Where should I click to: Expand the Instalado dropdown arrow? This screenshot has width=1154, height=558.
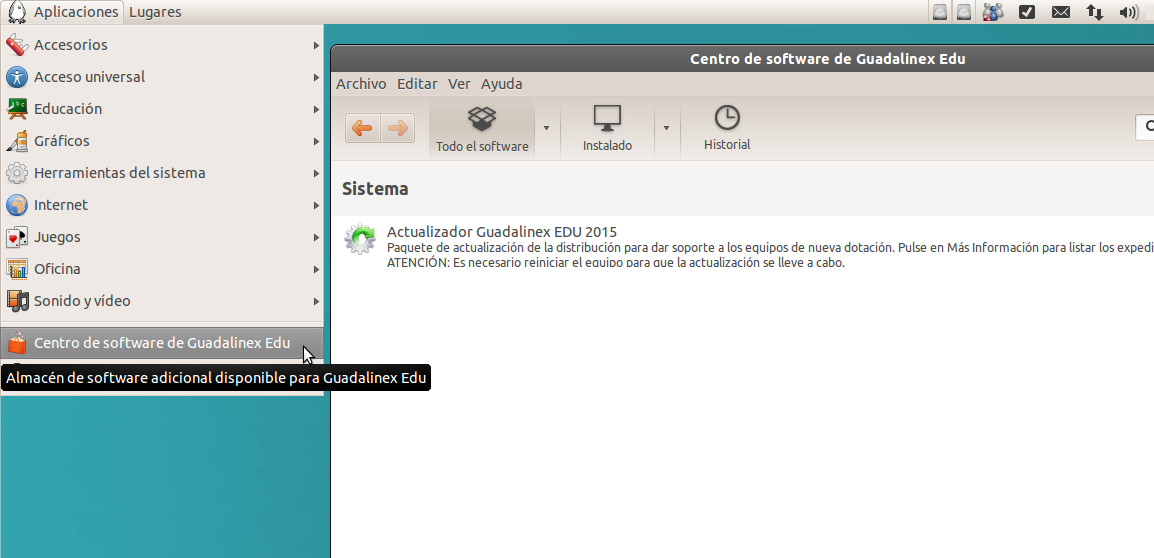(x=666, y=128)
